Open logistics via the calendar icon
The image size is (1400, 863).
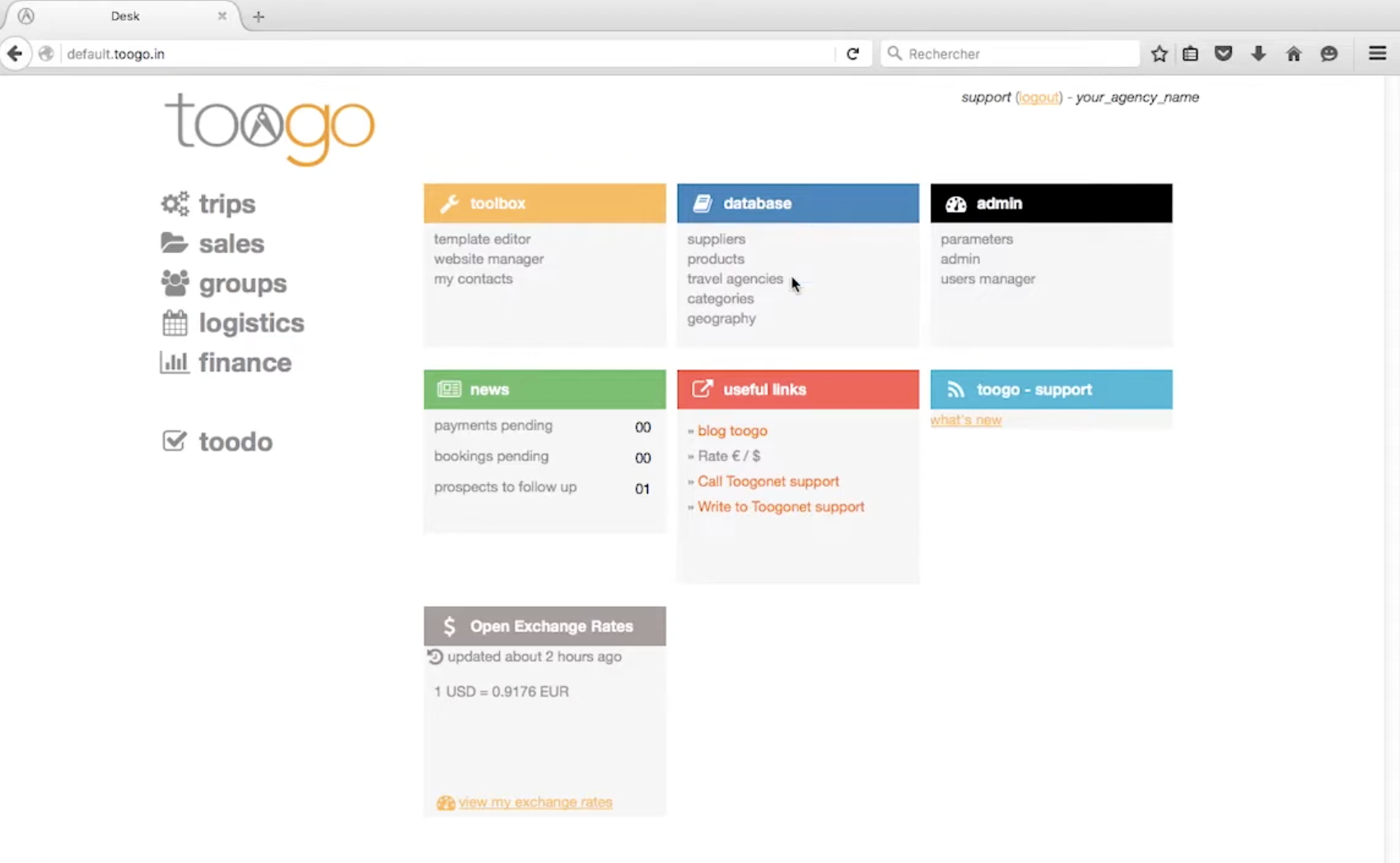click(174, 322)
